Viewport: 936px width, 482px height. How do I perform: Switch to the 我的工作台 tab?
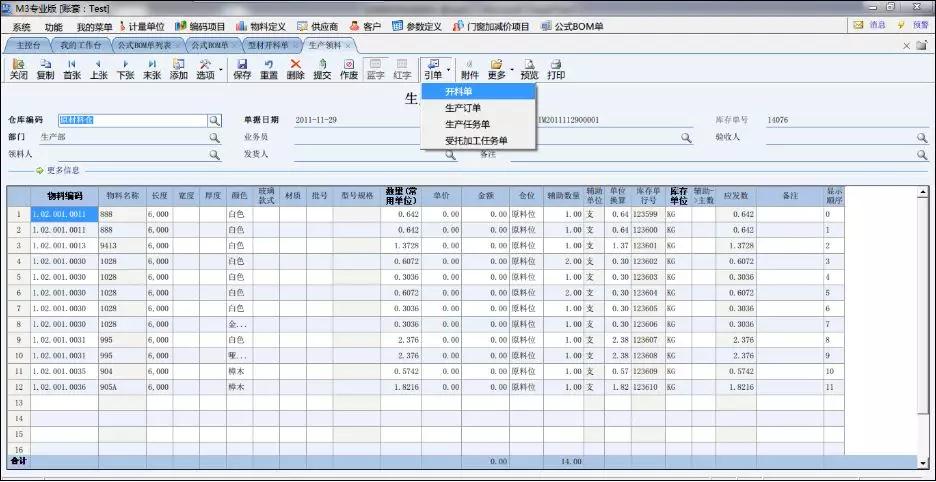(81, 45)
